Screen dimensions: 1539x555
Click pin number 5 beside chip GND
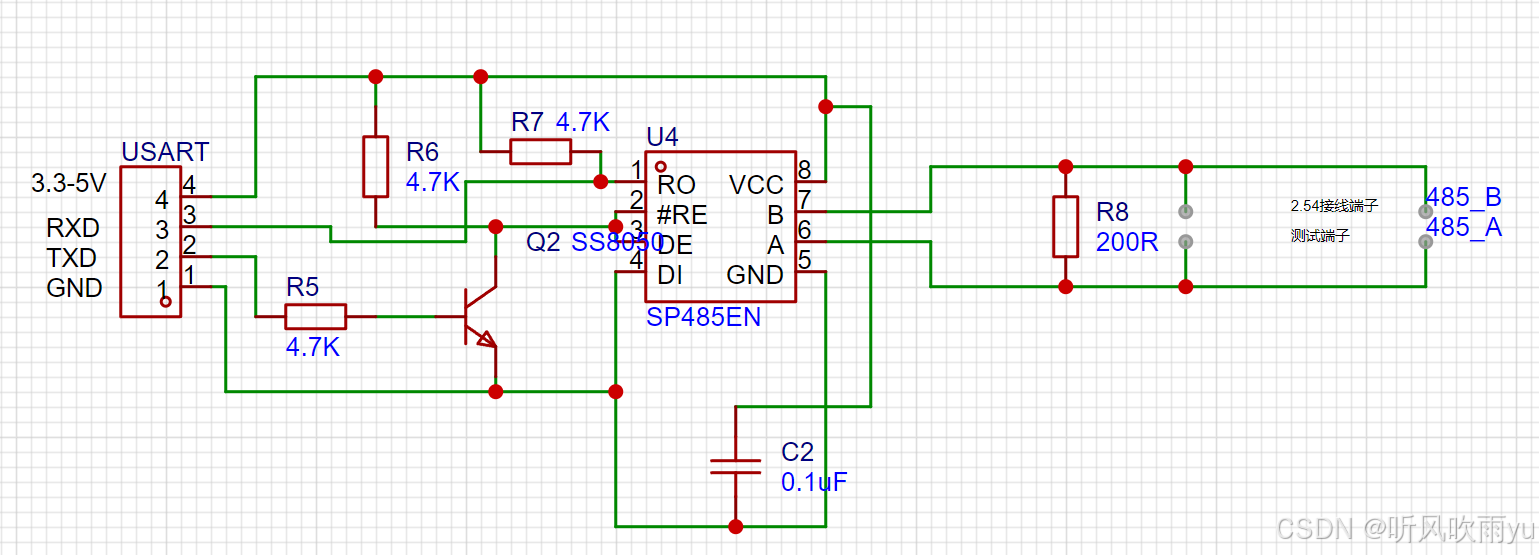[x=805, y=260]
